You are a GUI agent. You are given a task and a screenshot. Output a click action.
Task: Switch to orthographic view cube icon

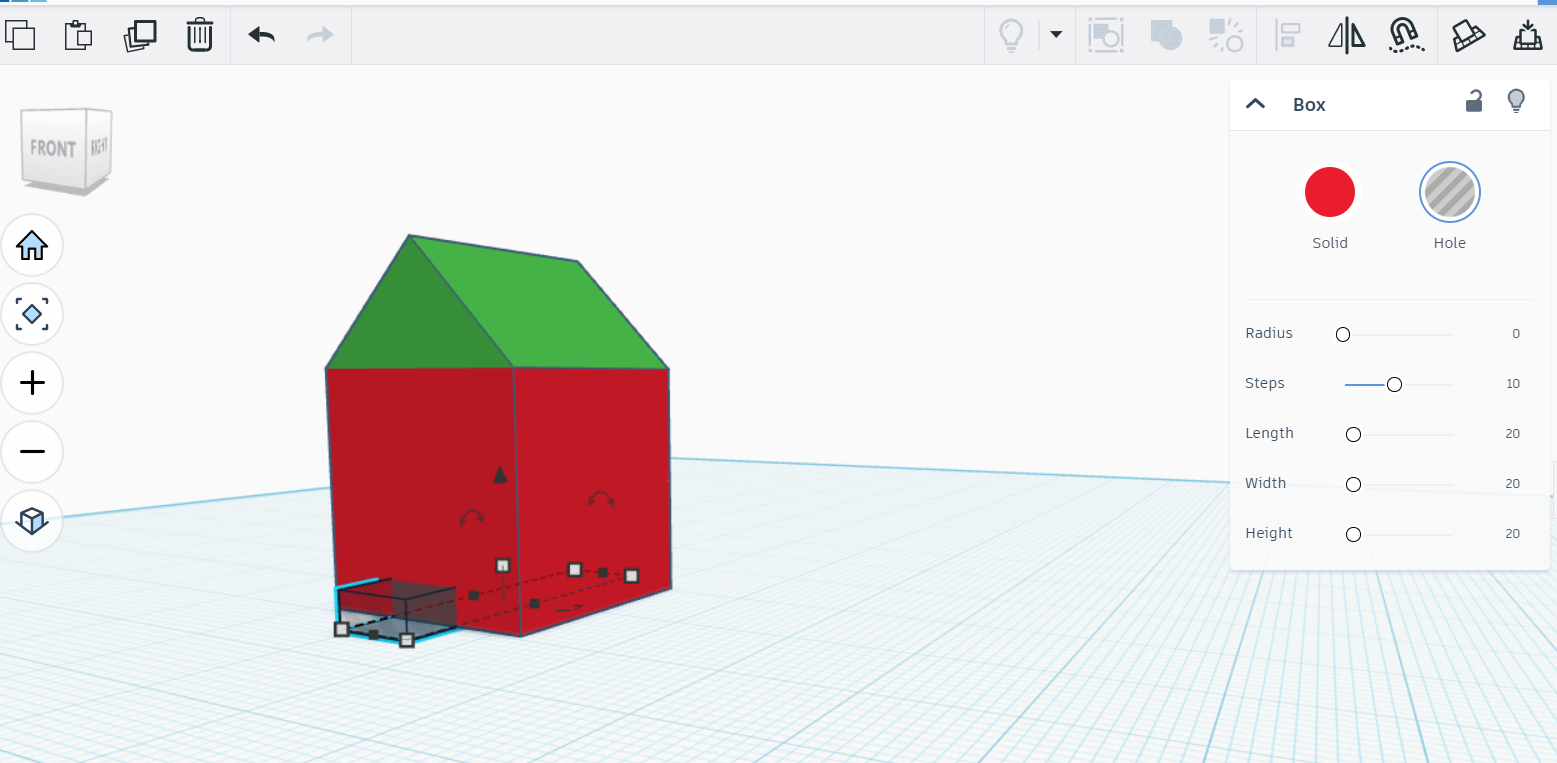(32, 520)
